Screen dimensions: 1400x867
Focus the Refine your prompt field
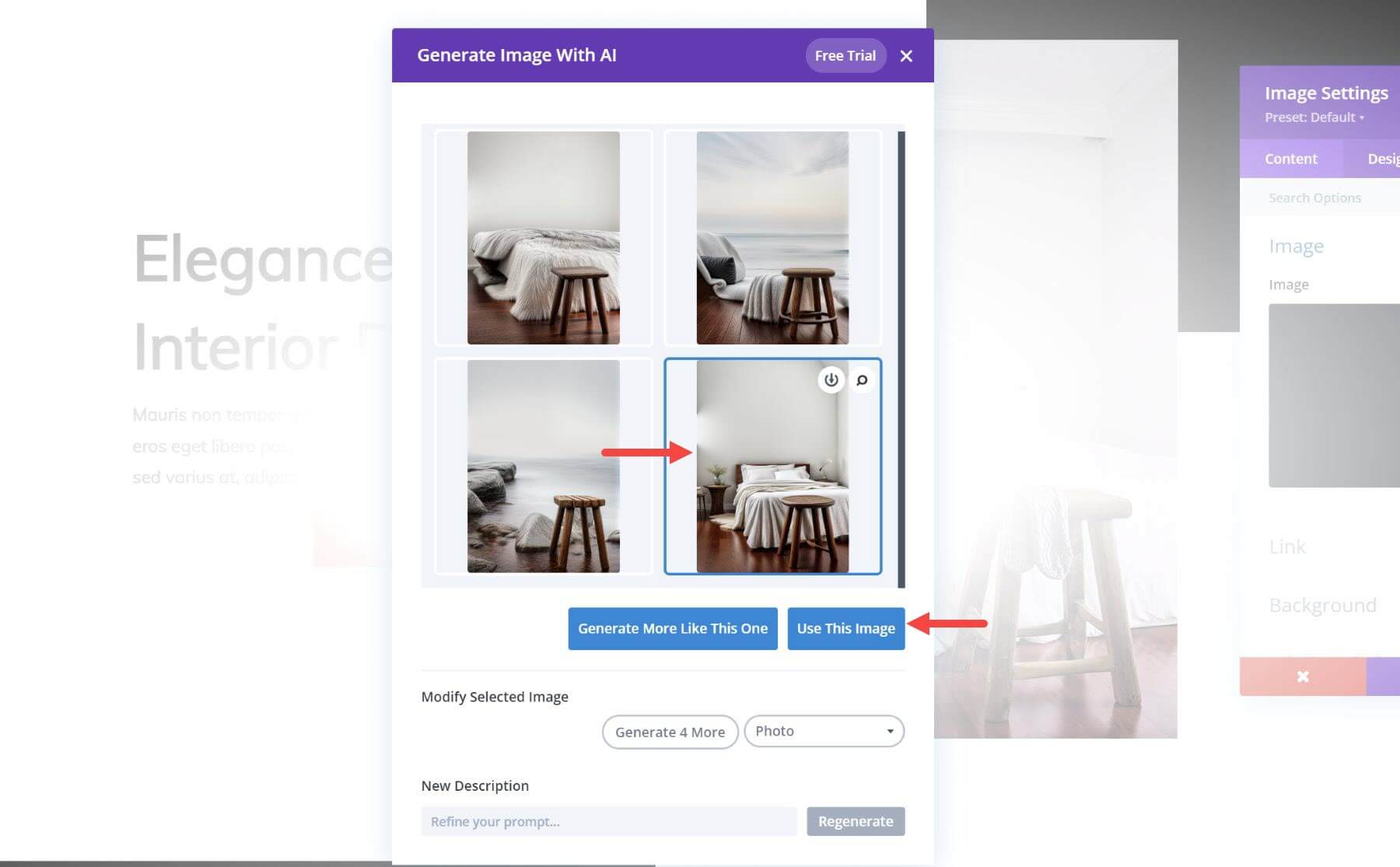coord(609,821)
